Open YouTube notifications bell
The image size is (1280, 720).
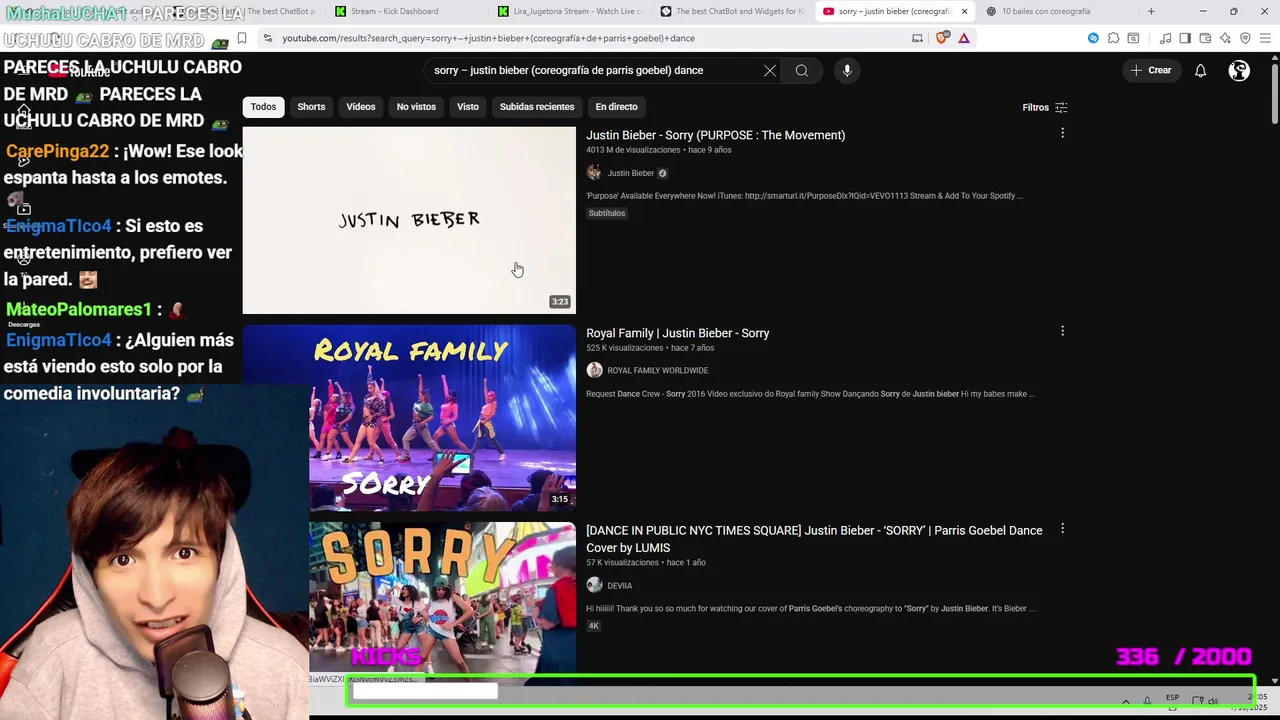click(x=1201, y=71)
